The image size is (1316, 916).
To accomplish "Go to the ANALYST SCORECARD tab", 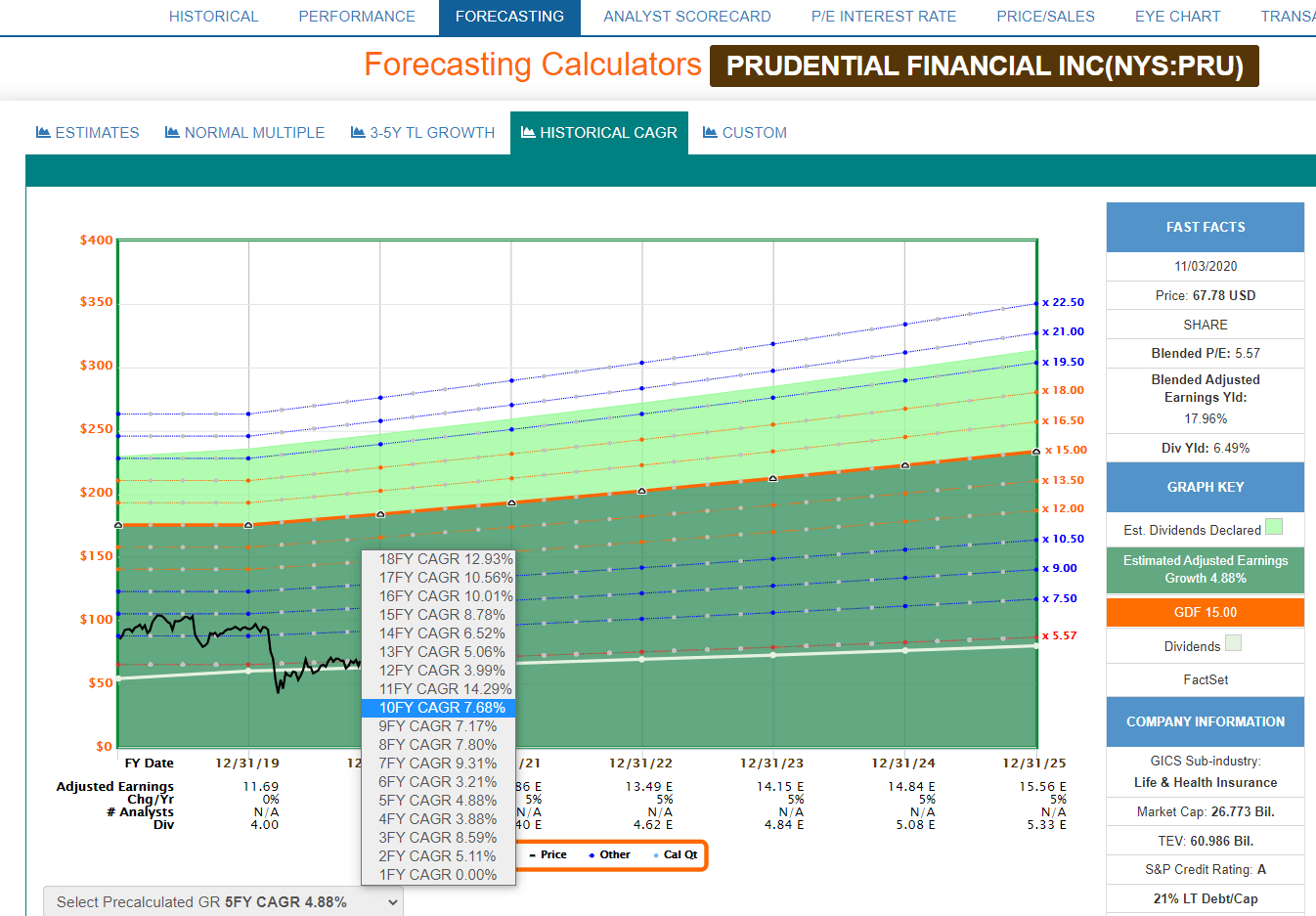I will (687, 17).
